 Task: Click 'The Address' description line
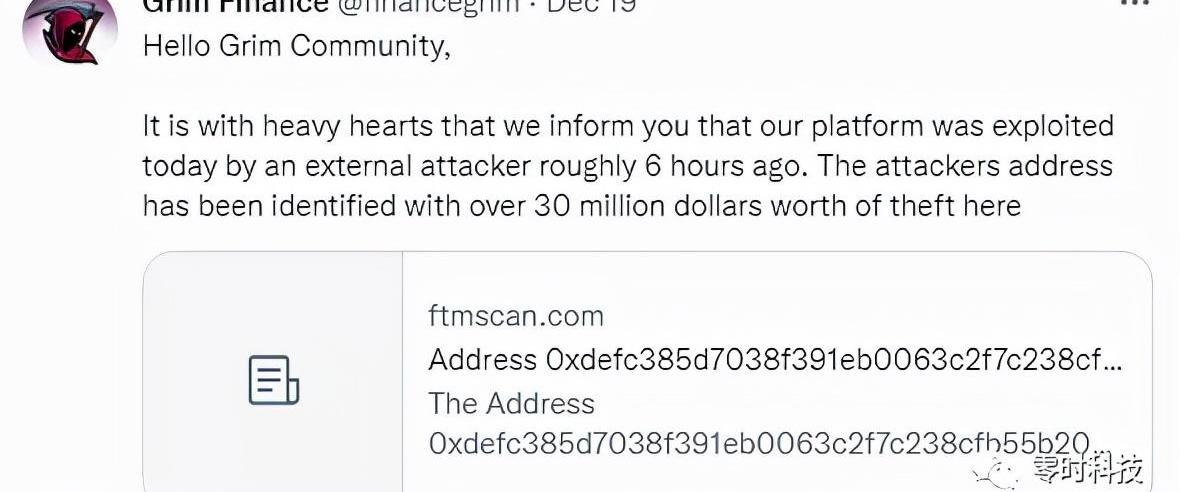511,403
